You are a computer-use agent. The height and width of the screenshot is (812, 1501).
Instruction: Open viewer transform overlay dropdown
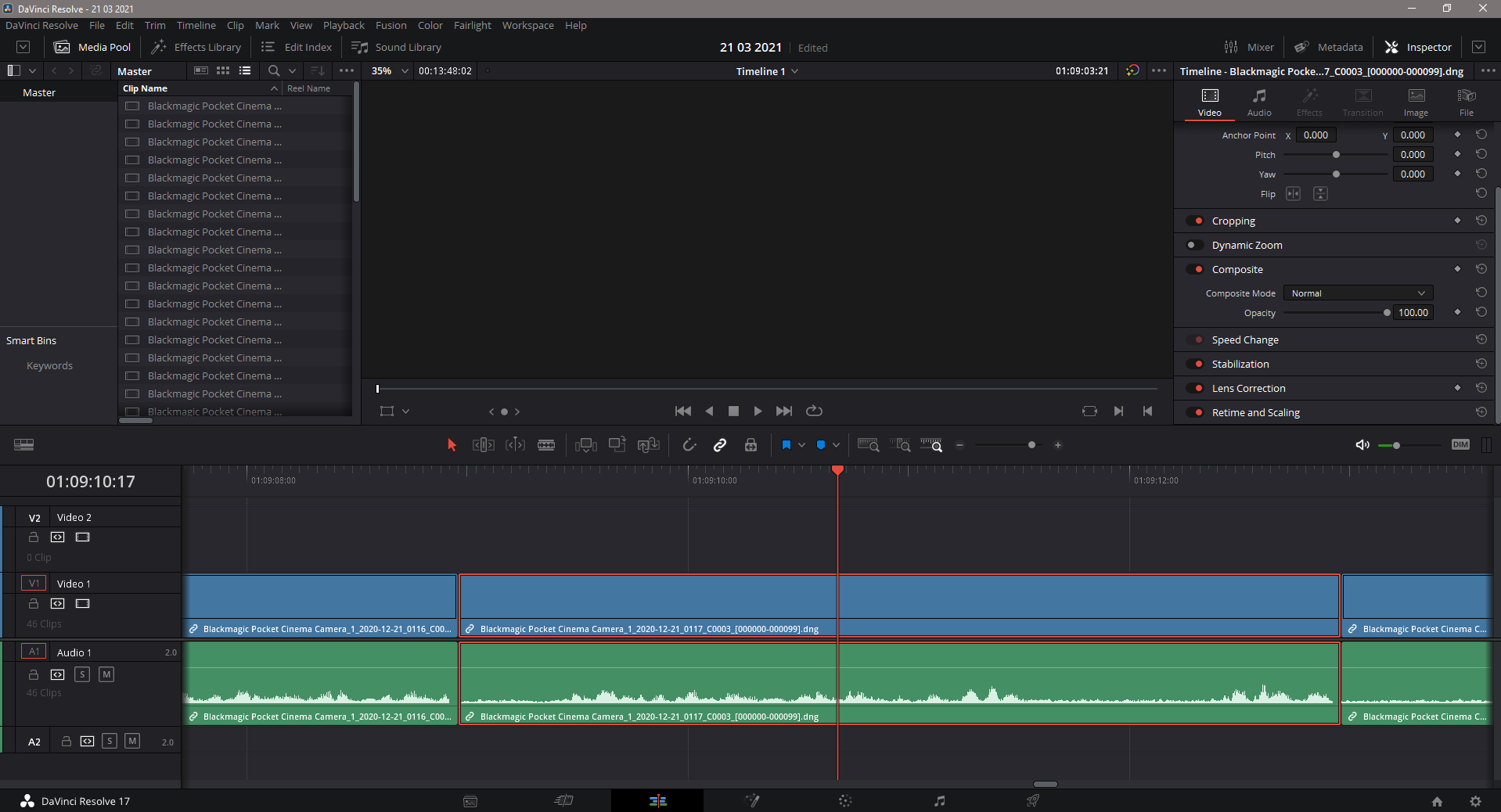405,411
